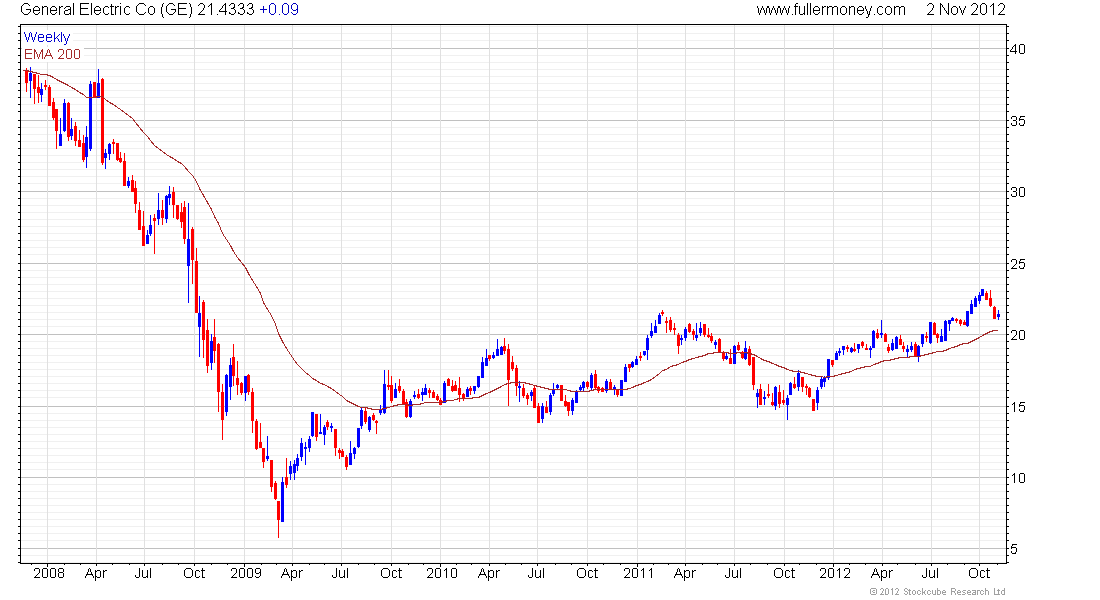Image resolution: width=1100 pixels, height=600 pixels.
Task: Click the 'Jul' label after 2010
Action: [x=536, y=573]
